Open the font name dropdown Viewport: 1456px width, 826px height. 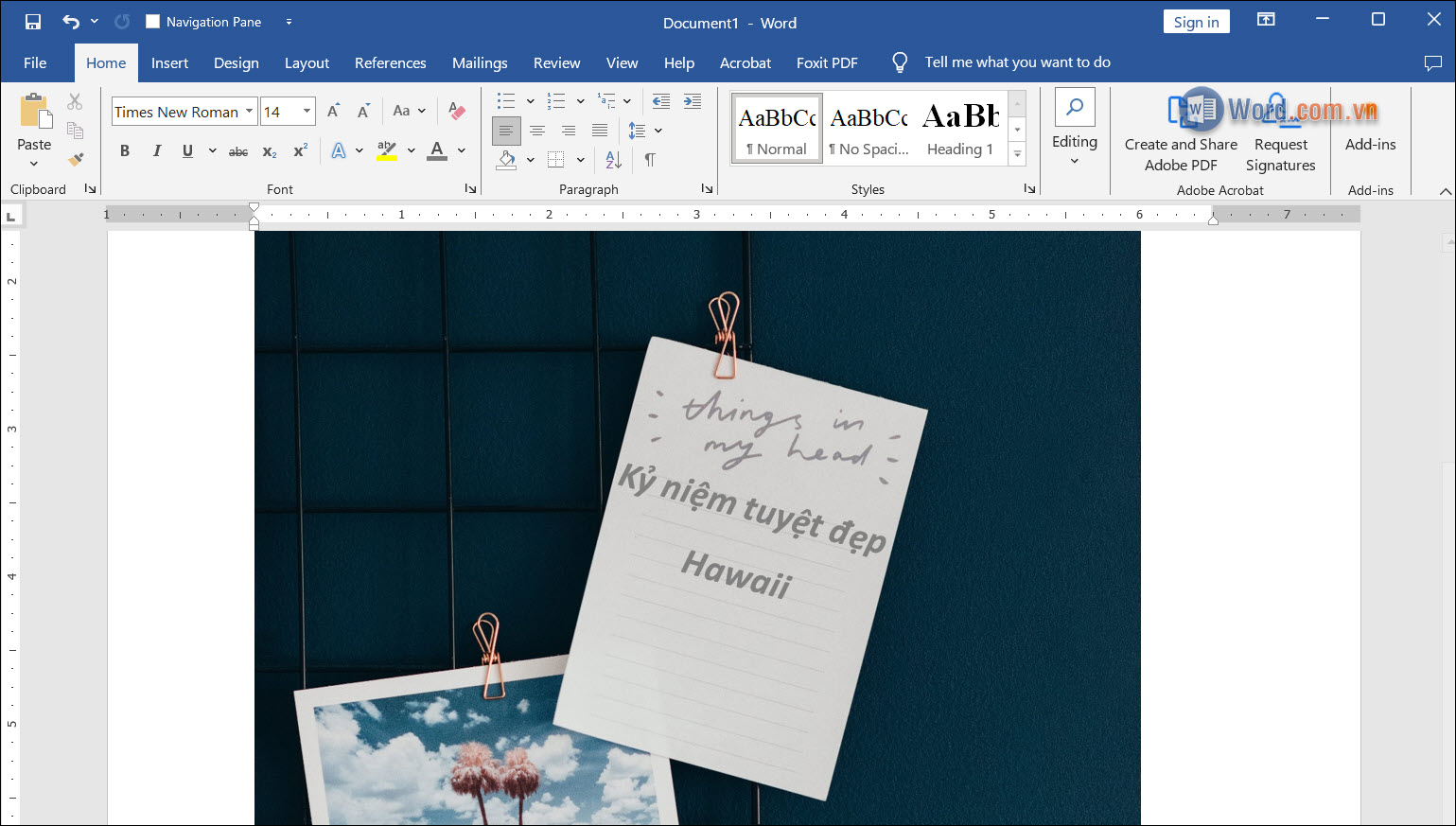pyautogui.click(x=250, y=112)
